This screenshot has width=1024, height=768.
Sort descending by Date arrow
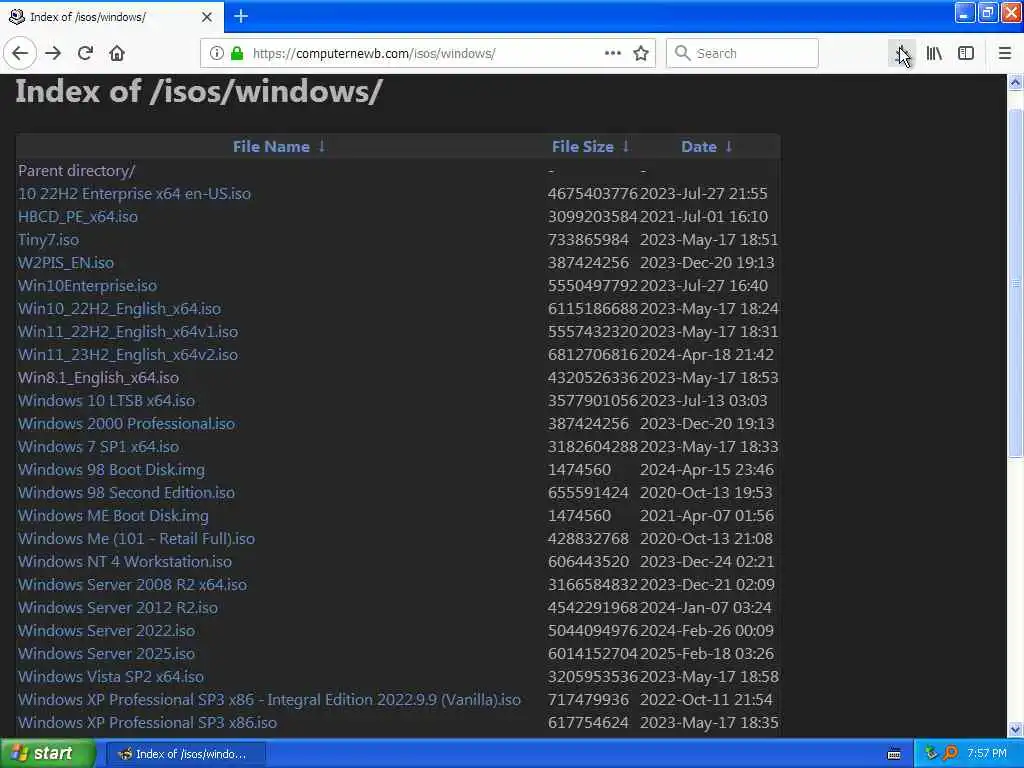click(x=729, y=146)
